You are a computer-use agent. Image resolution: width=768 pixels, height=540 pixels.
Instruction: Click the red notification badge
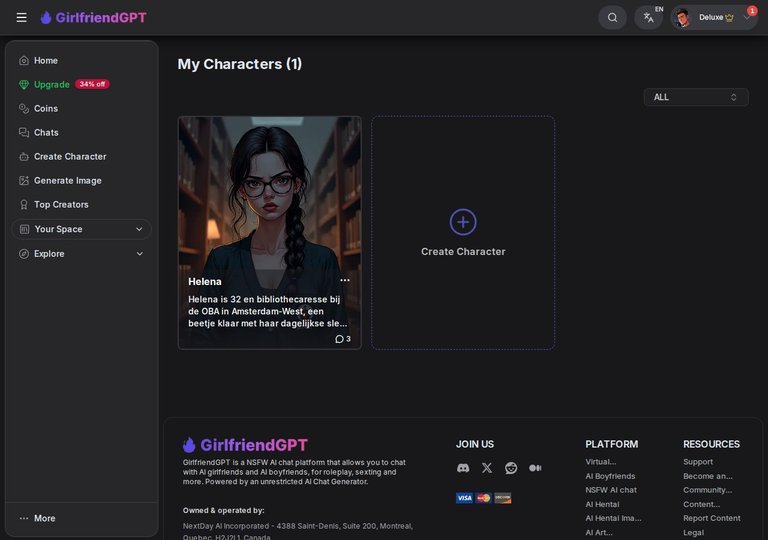(752, 11)
